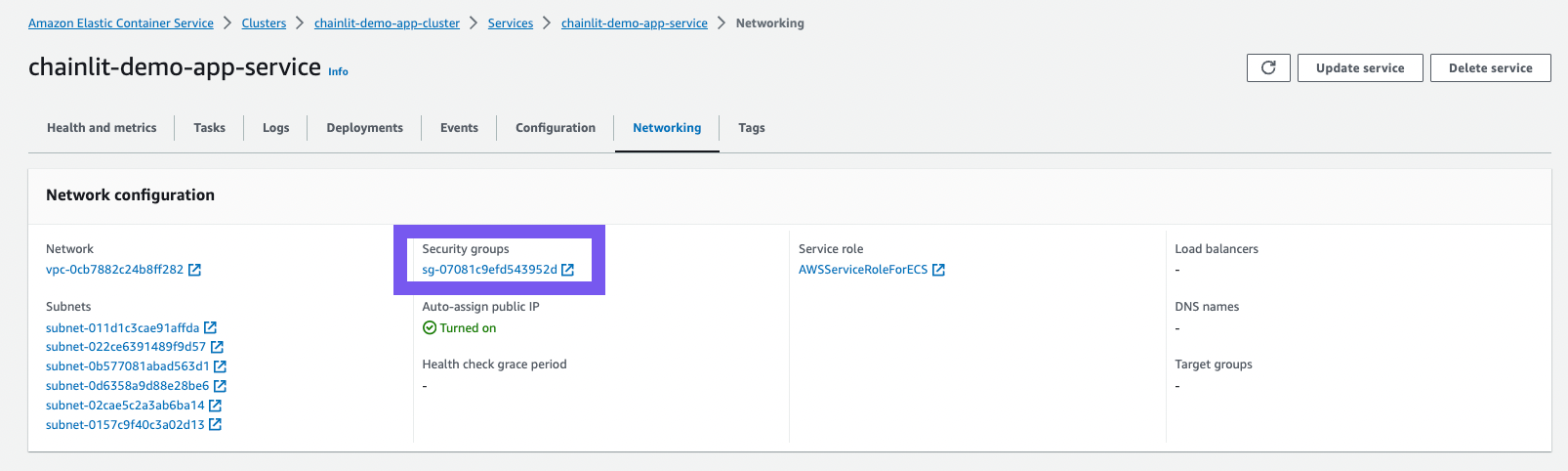Click external link icon beside subnet-0157c9f40c3a02d13
Screen dimensions: 1568x471
tap(215, 425)
